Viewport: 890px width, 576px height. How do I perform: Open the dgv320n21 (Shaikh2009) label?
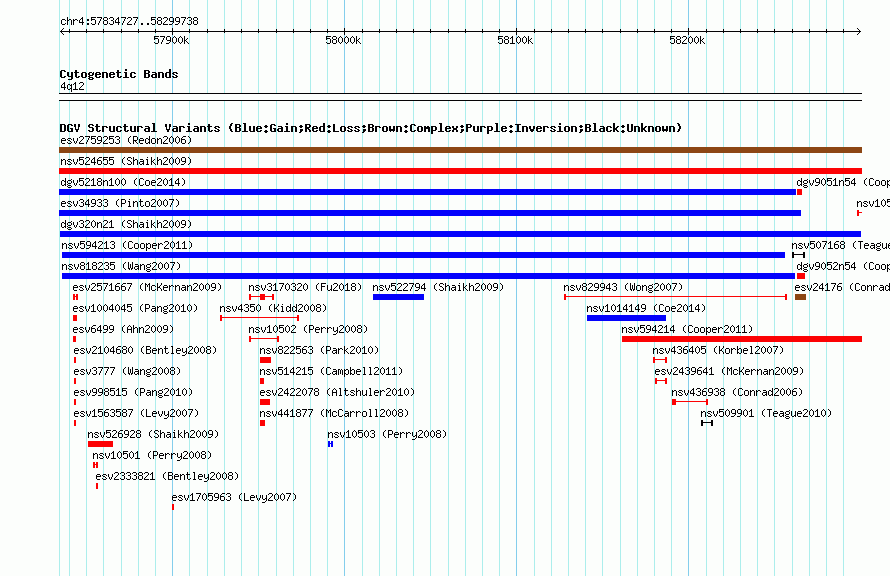(x=126, y=224)
